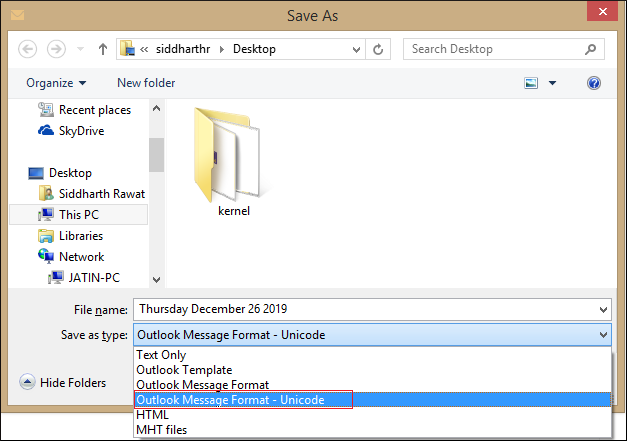Open Siddharth Rawat user folder
Screen dimensions: 627x441
[92, 194]
